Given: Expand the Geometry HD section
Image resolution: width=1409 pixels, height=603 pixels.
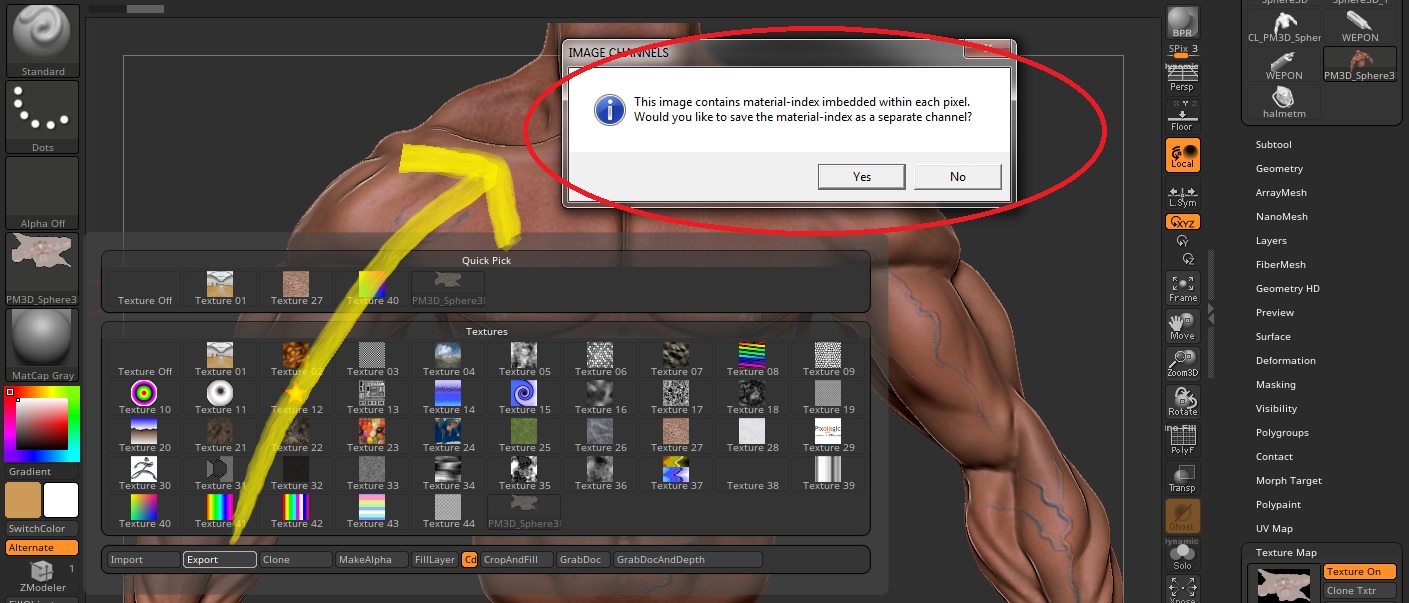Looking at the screenshot, I should [1288, 289].
